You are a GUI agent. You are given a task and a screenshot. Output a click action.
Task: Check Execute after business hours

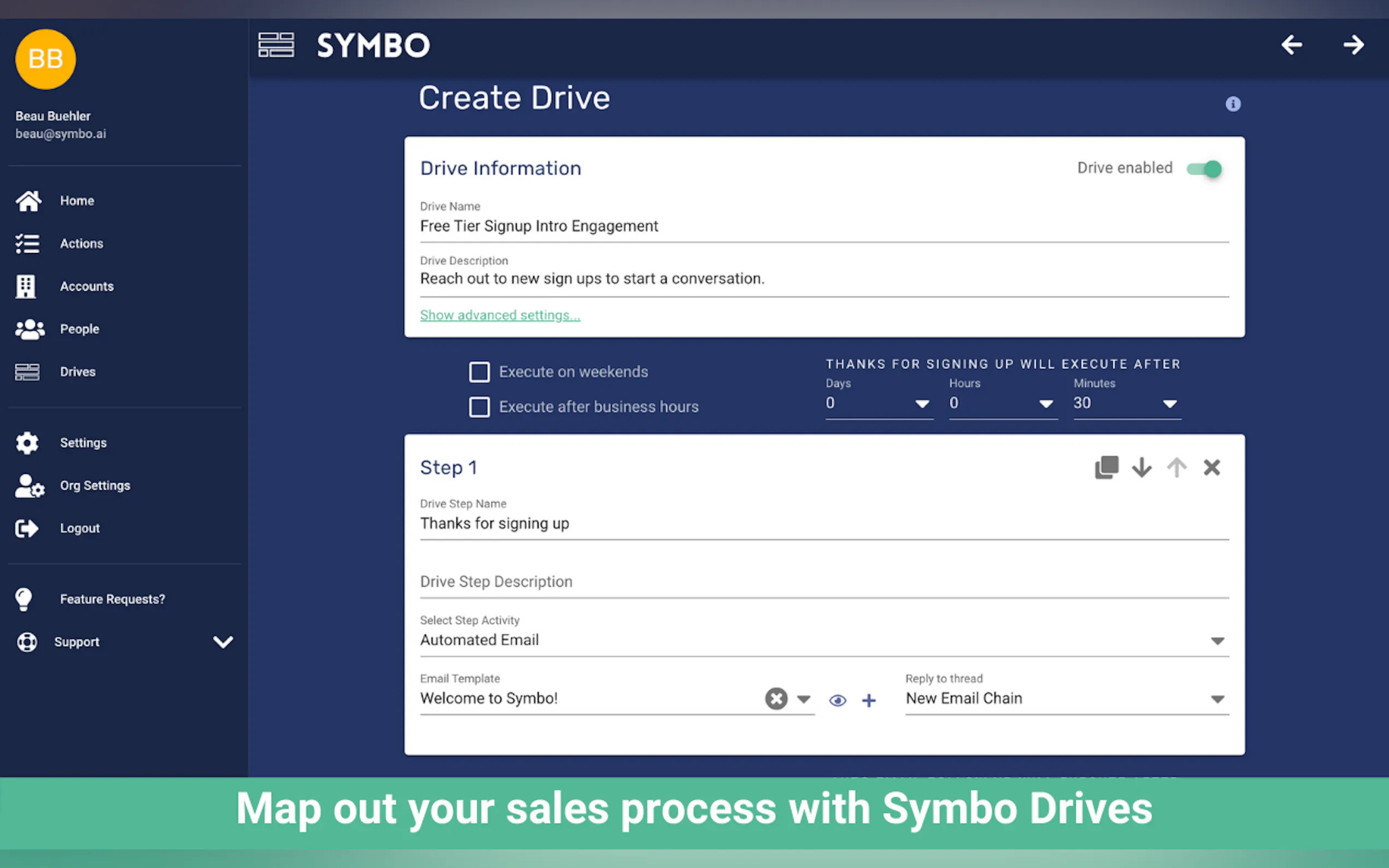(x=479, y=407)
